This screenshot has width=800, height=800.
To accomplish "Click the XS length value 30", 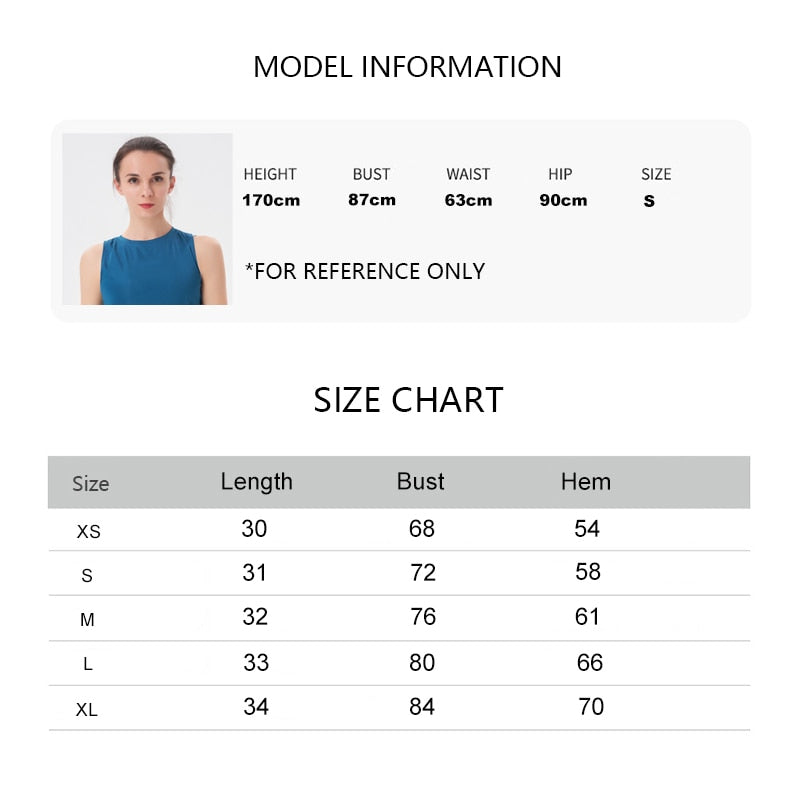I will tap(254, 529).
